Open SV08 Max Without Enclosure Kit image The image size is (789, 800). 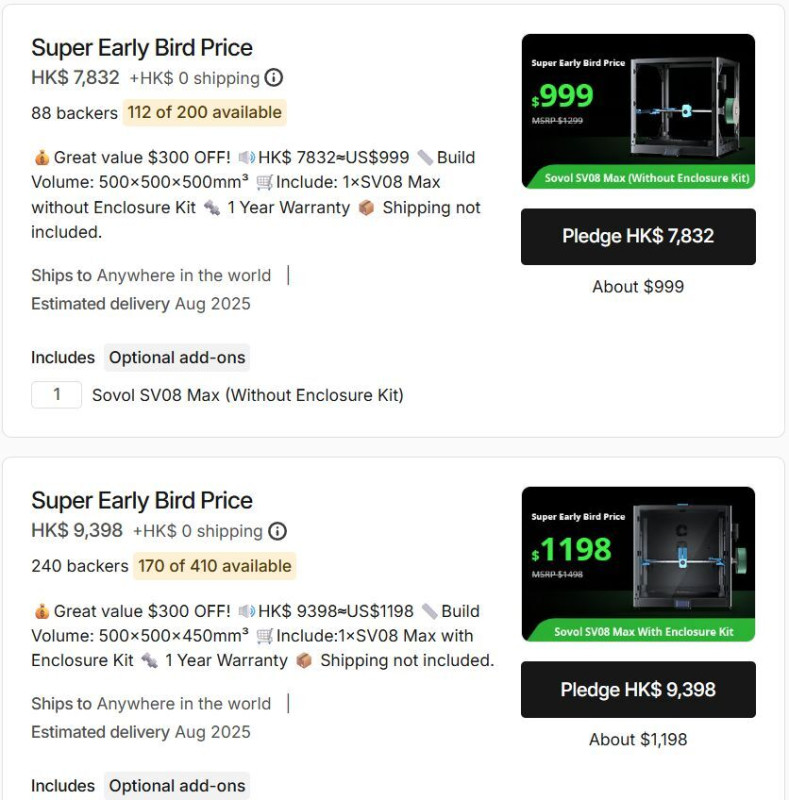coord(638,111)
